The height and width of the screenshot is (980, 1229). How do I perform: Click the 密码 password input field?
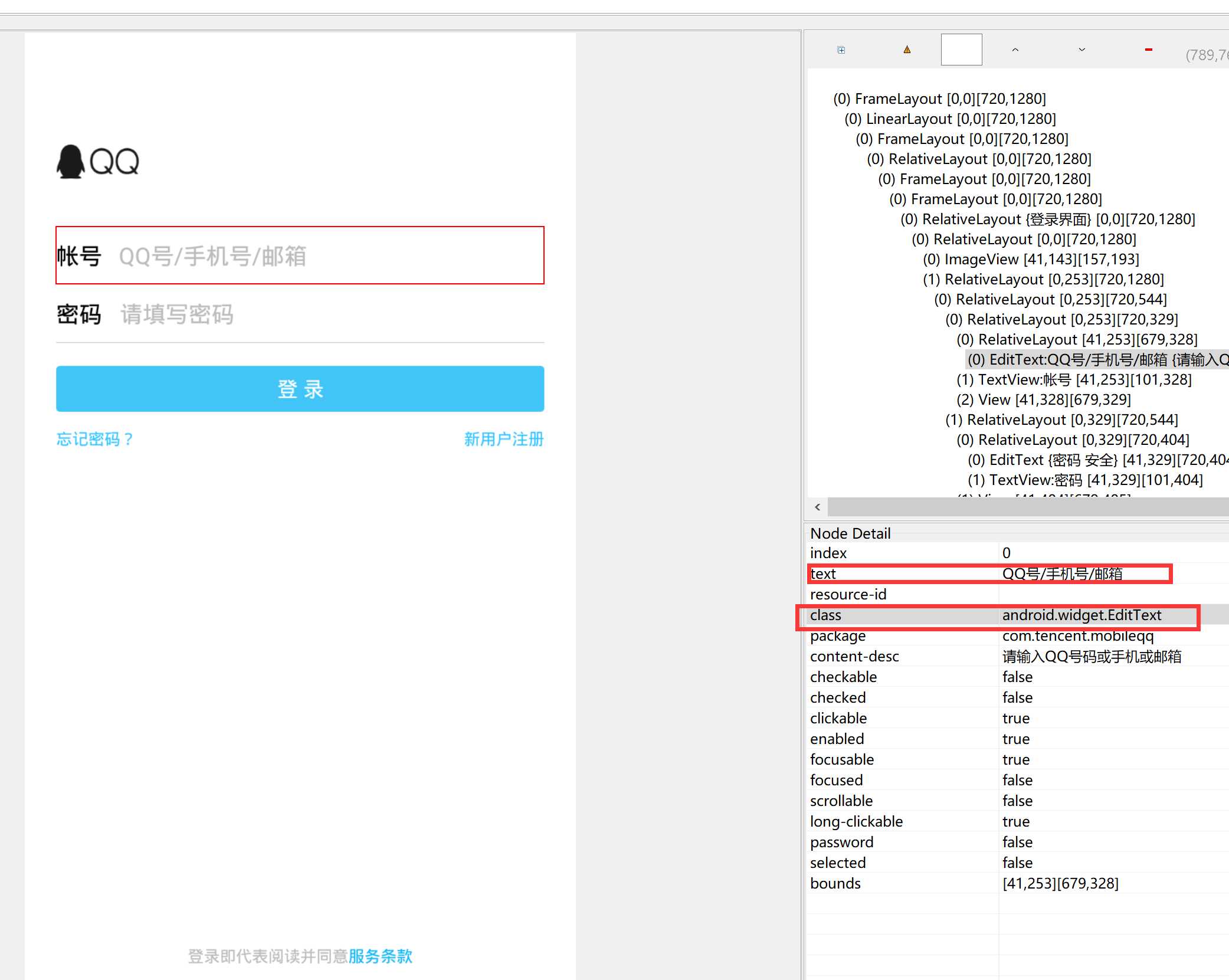300,314
